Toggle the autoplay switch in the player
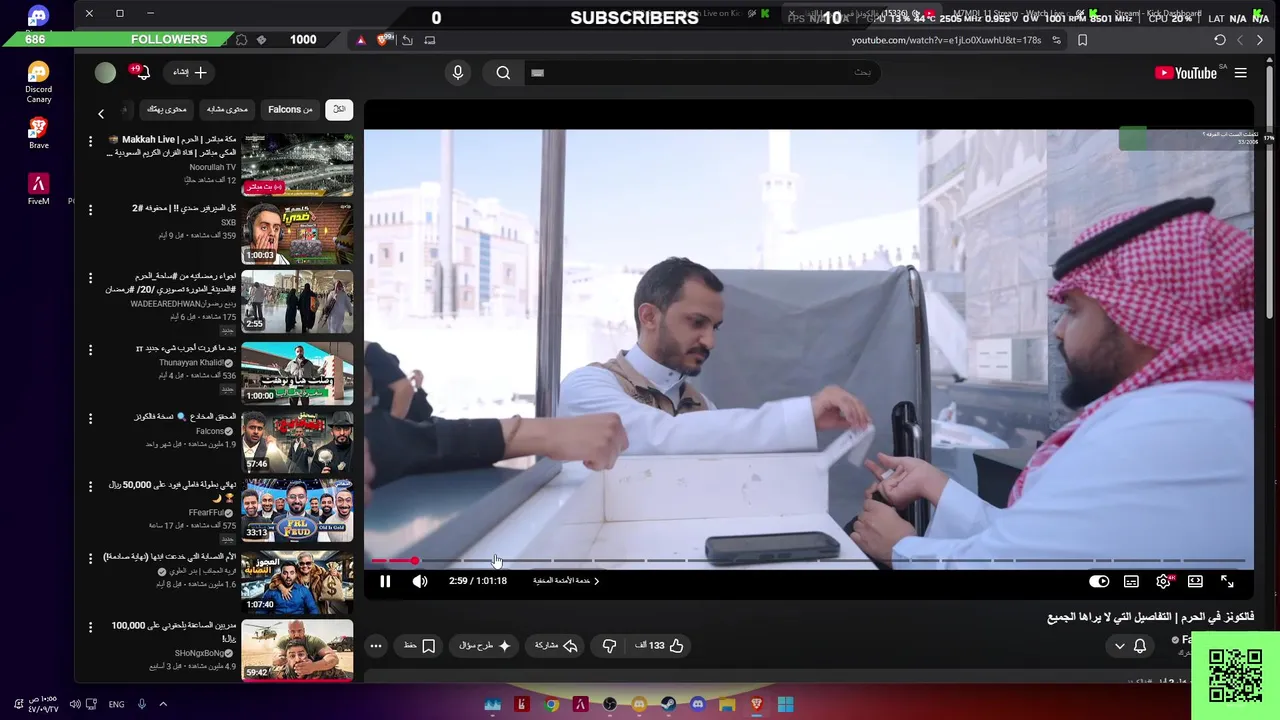This screenshot has height=720, width=1280. 1099,581
